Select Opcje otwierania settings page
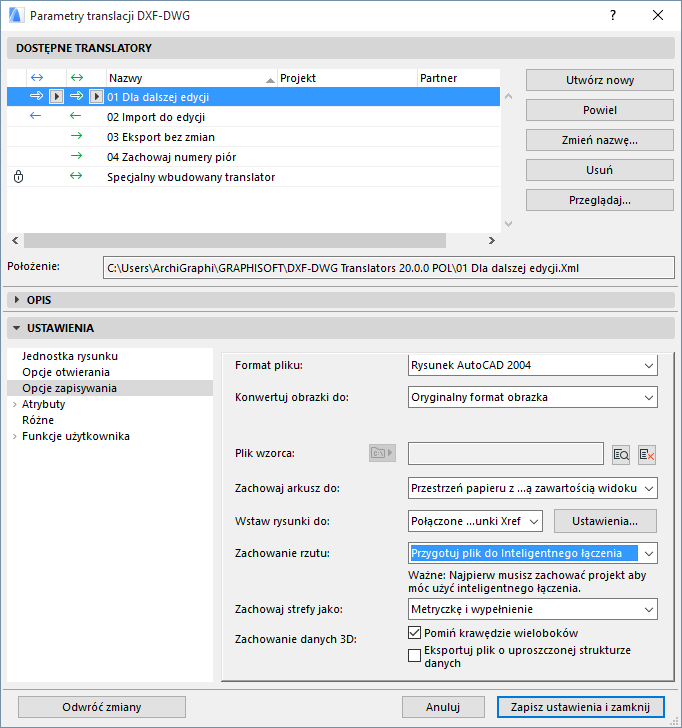 [66, 372]
